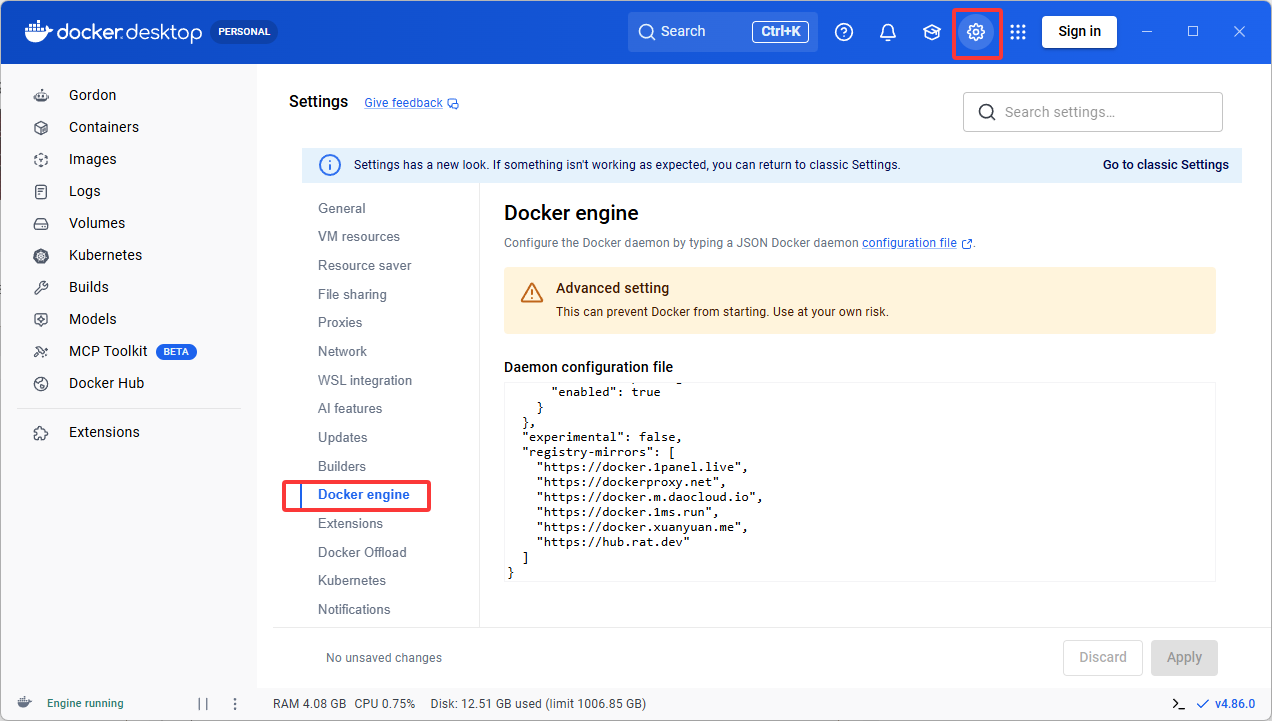1272x721 pixels.
Task: Open the configuration file link
Action: point(909,243)
